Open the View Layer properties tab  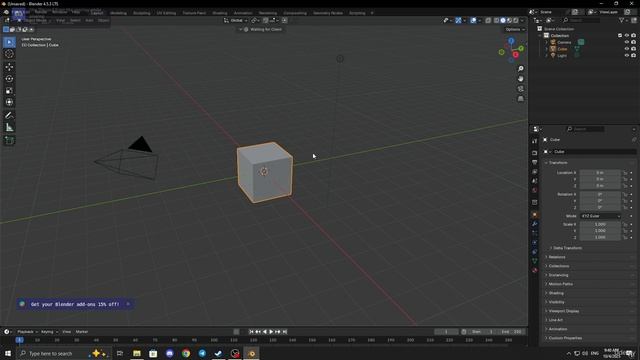535,172
